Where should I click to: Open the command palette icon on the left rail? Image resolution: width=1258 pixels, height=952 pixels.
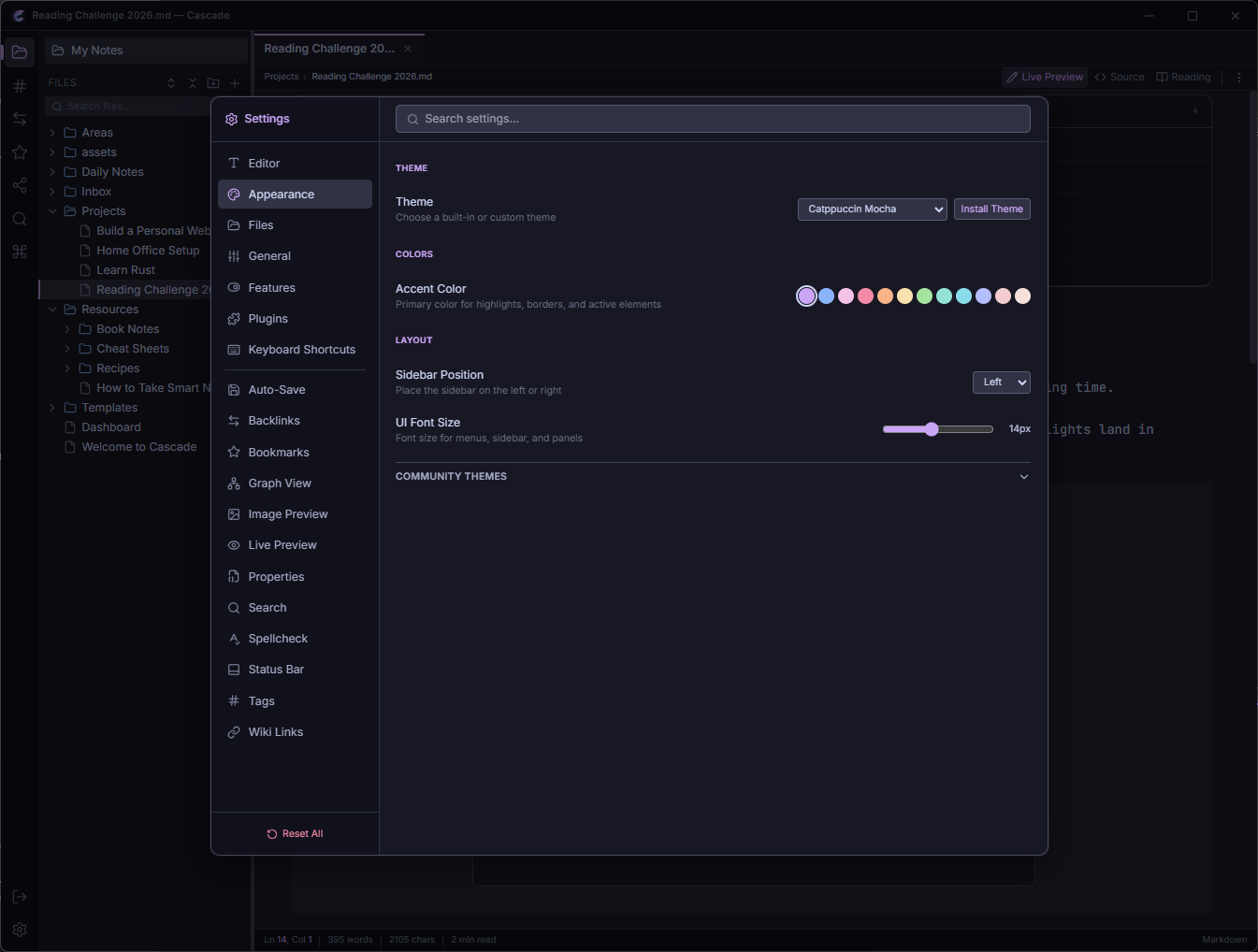(19, 251)
